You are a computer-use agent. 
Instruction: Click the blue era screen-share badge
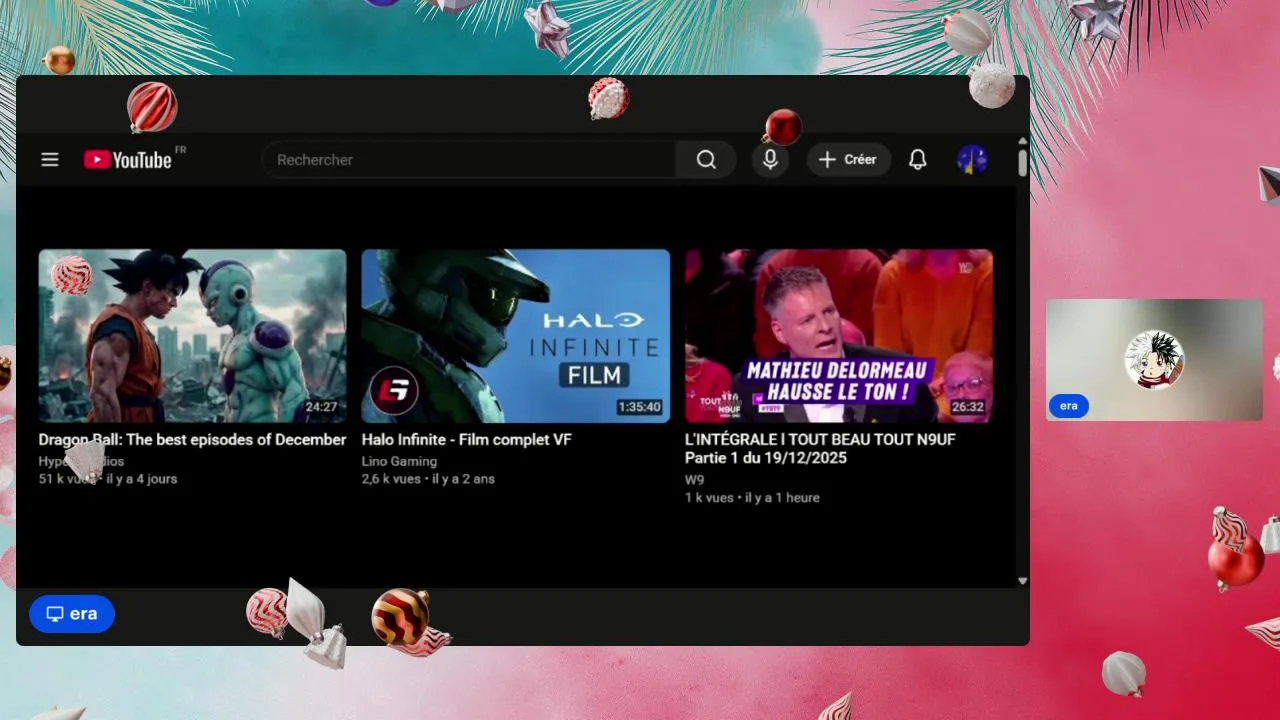click(72, 614)
